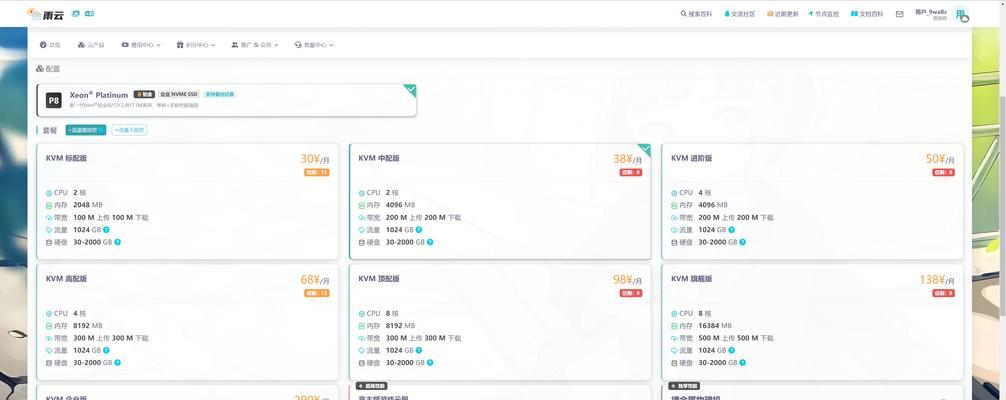The height and width of the screenshot is (400, 1006).
Task: Click 硬盘 help icon in KVM 标配版
Action: [117, 242]
